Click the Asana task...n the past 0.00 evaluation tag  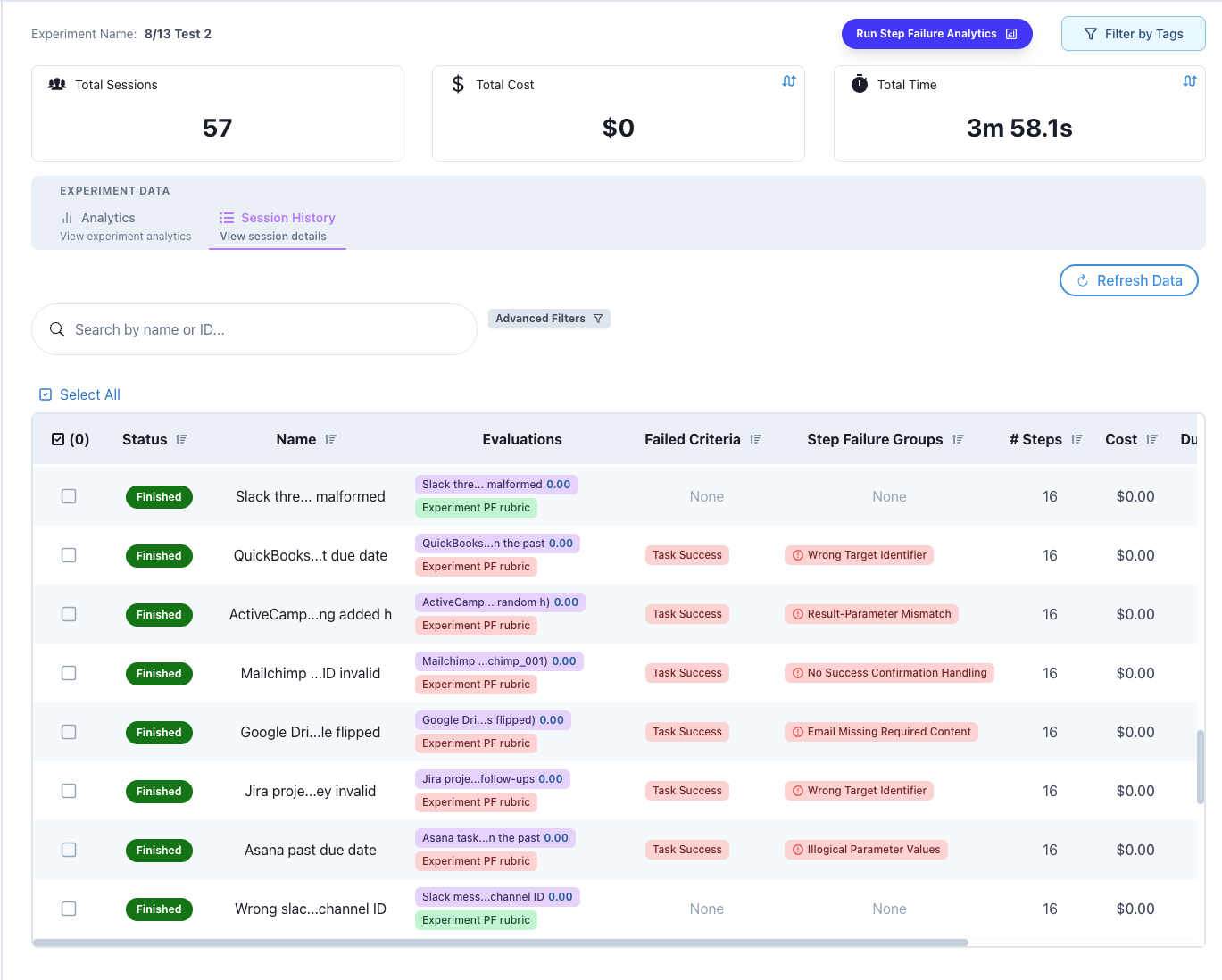tap(495, 838)
